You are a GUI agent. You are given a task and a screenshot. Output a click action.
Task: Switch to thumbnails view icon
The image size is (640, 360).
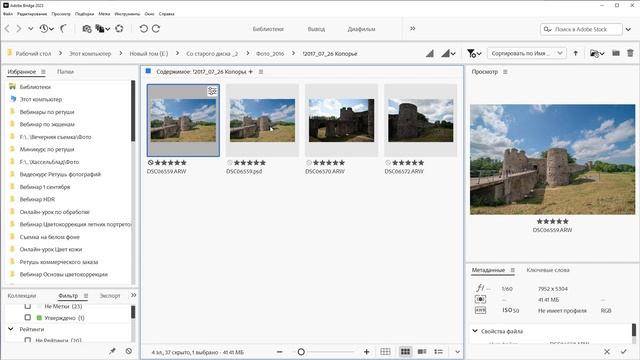tap(405, 352)
